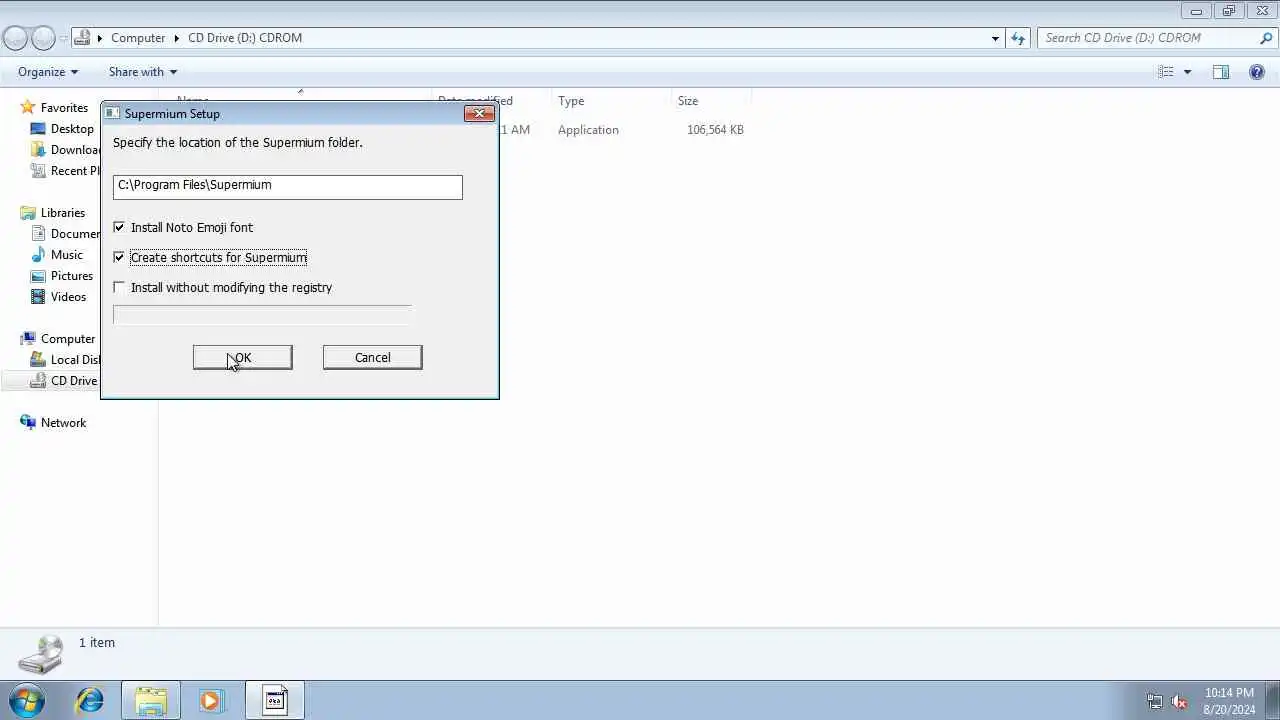Launch Internet Explorer from taskbar
1280x720 pixels.
click(90, 701)
